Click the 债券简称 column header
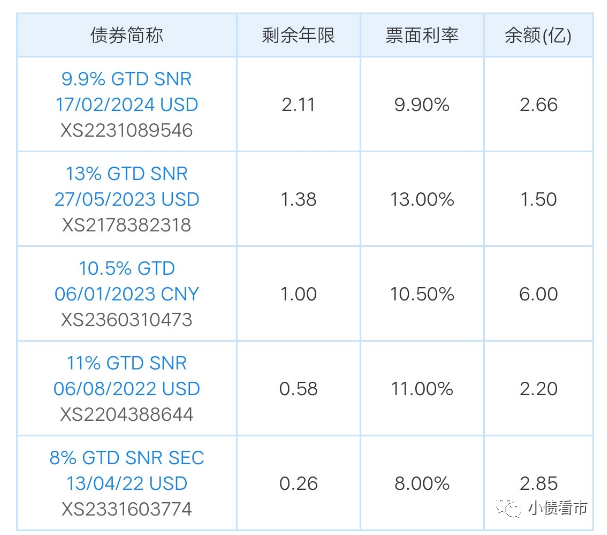Image resolution: width=607 pixels, height=535 pixels. 127,36
